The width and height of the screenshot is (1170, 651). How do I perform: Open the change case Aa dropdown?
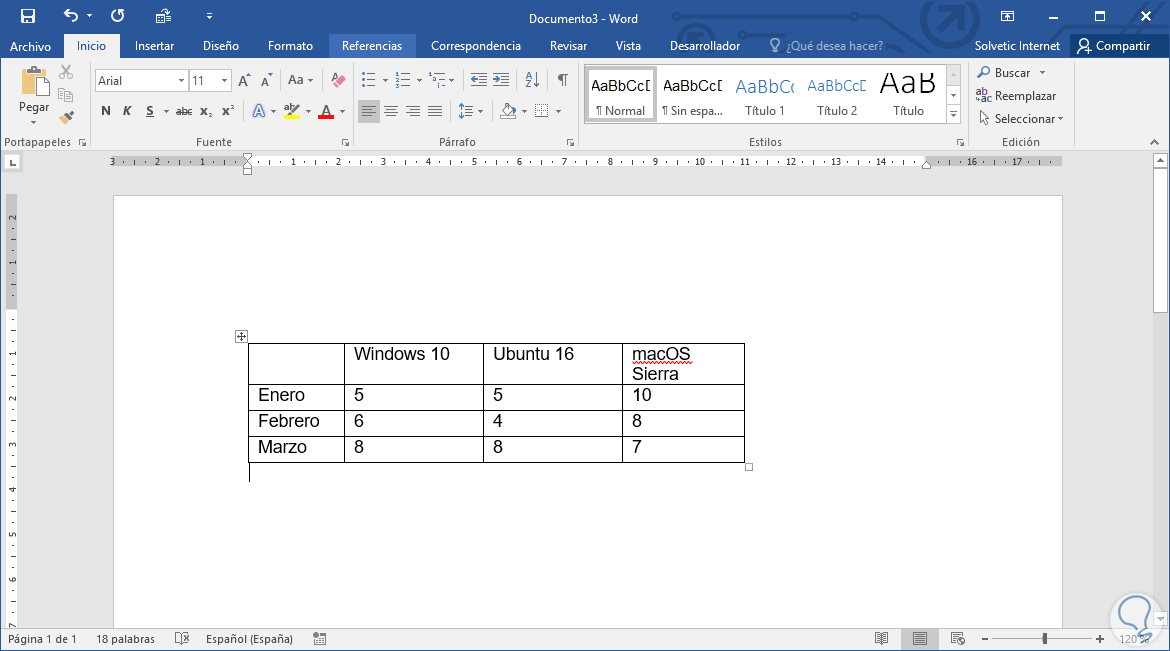(x=301, y=80)
